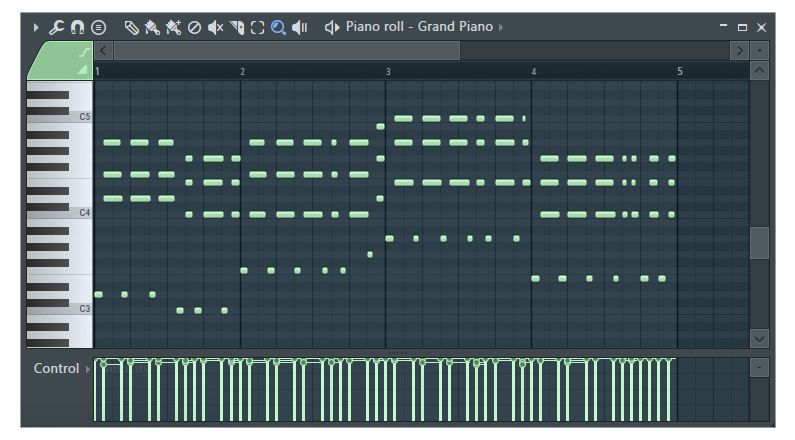Select the Slice tool
The width and height of the screenshot is (795, 440).
click(237, 27)
